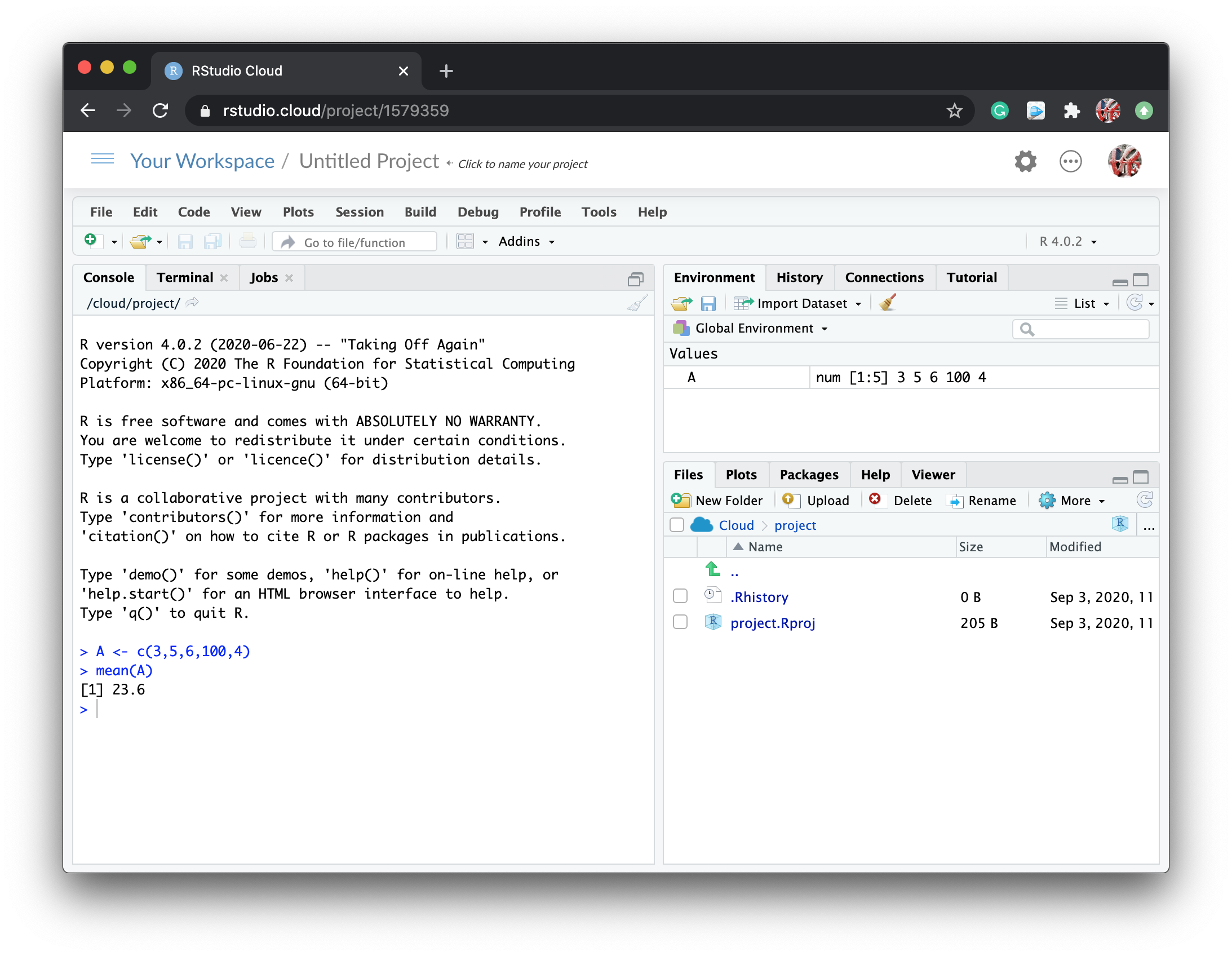Switch to the History tab

coord(799,278)
